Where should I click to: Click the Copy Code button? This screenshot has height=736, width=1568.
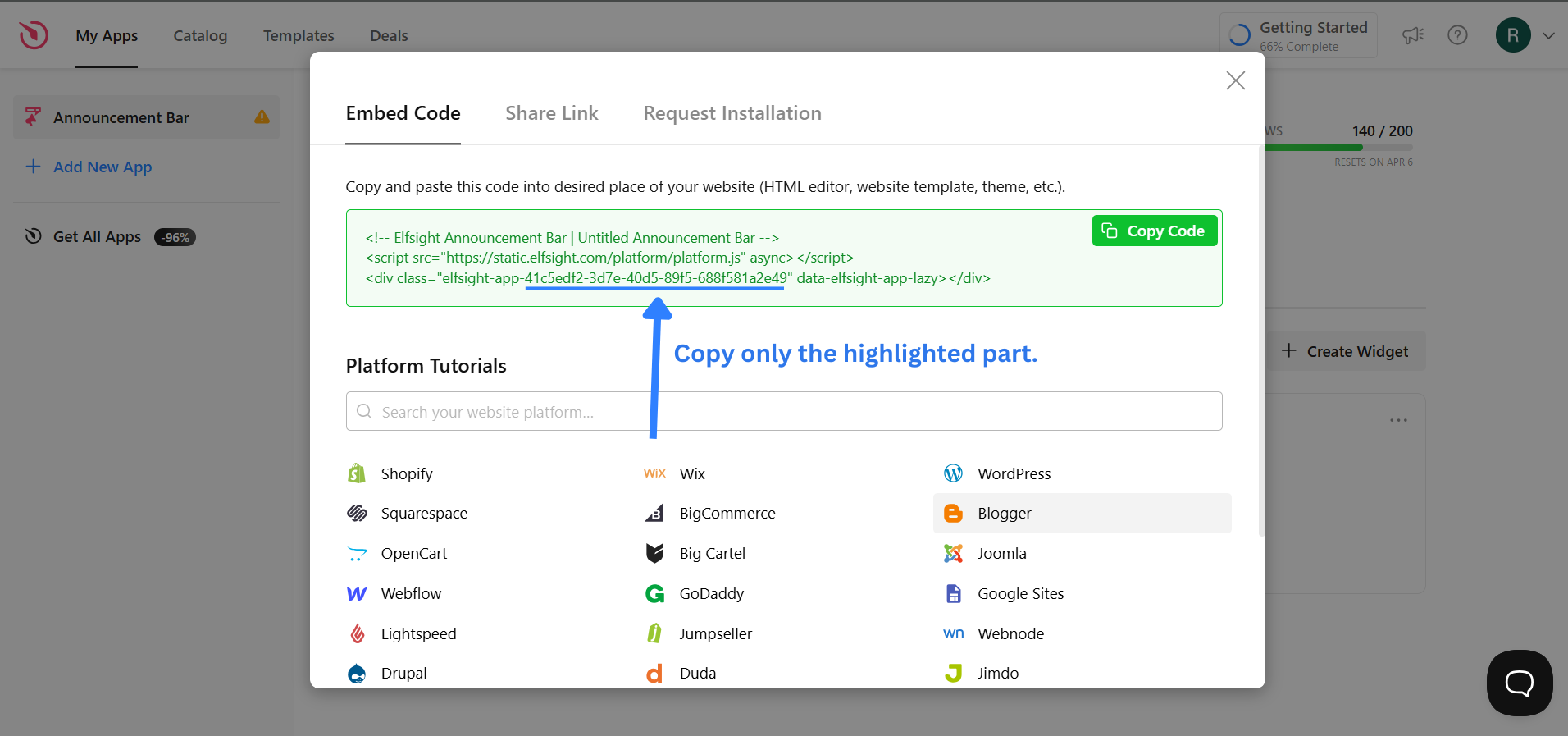coord(1154,231)
